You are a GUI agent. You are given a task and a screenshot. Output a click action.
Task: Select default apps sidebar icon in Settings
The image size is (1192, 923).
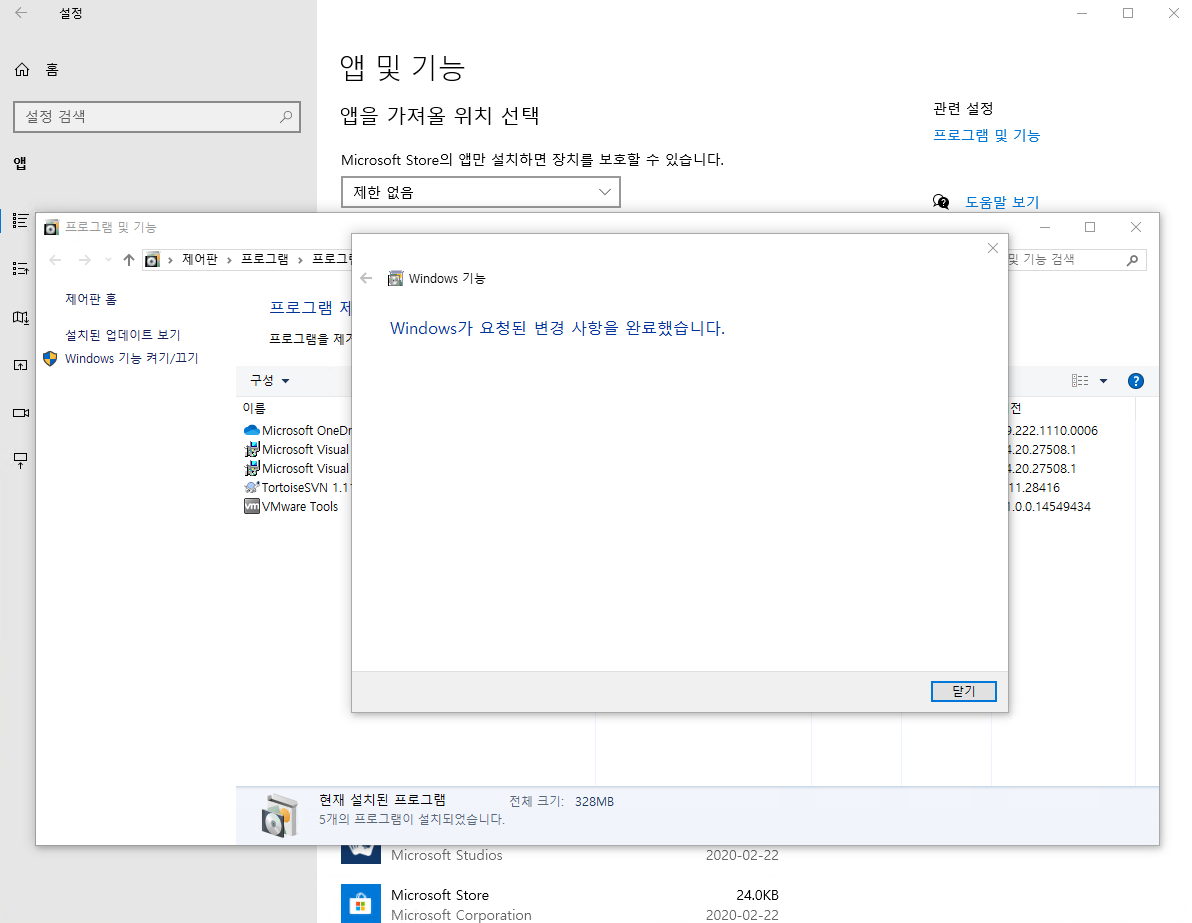pyautogui.click(x=21, y=268)
